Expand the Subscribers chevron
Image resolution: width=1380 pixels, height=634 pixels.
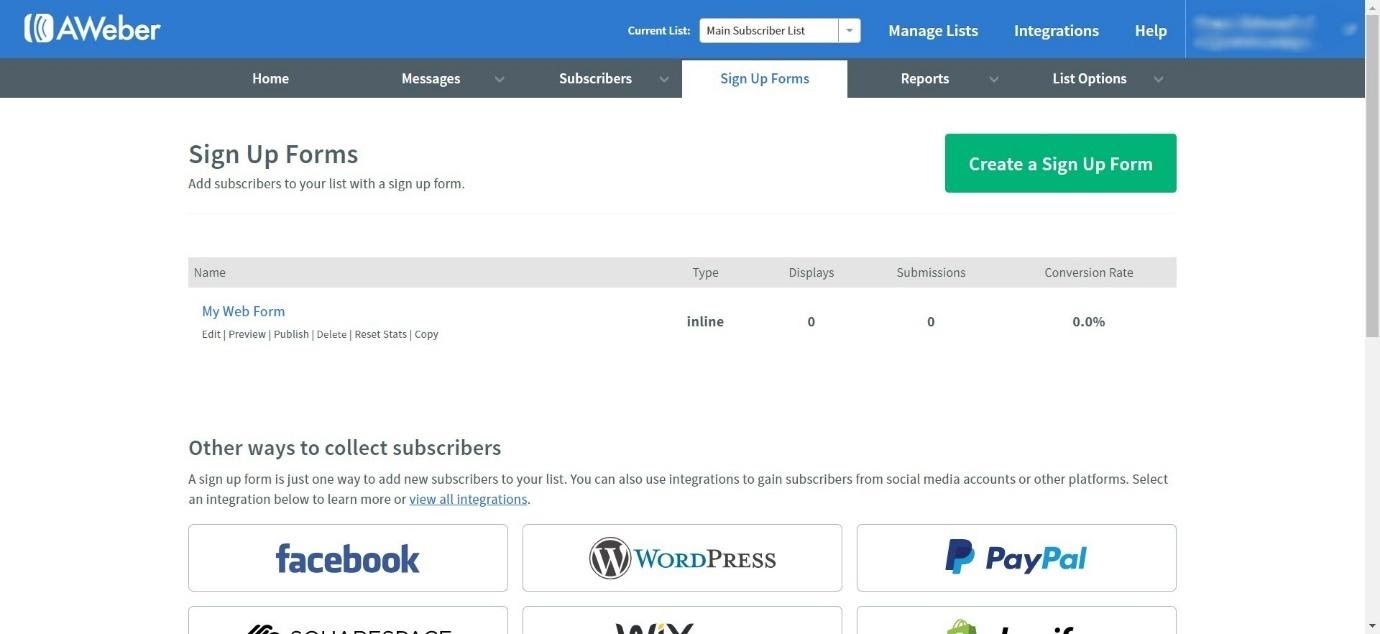click(x=664, y=79)
